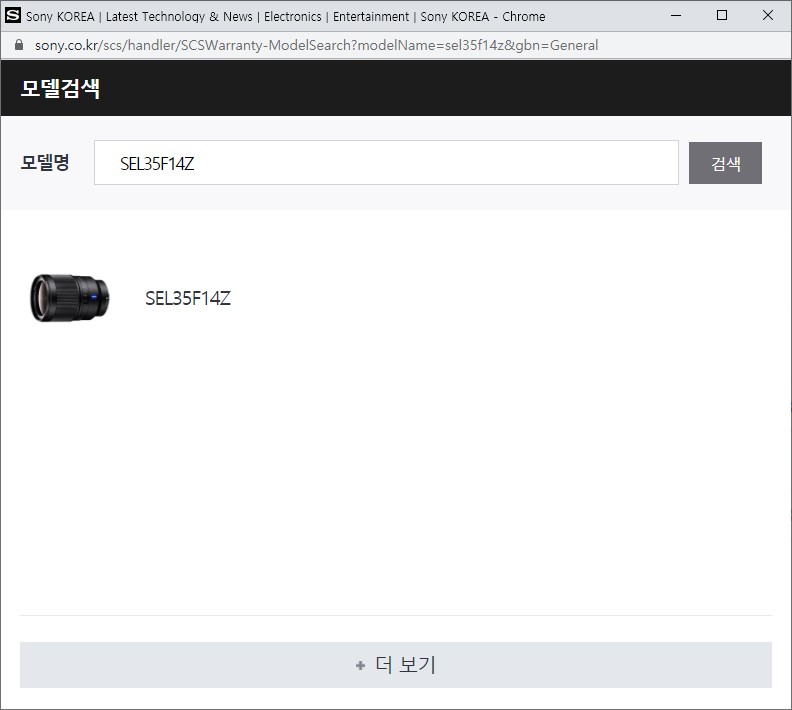Click the 모델검색 header title
This screenshot has height=710, width=792.
click(60, 88)
